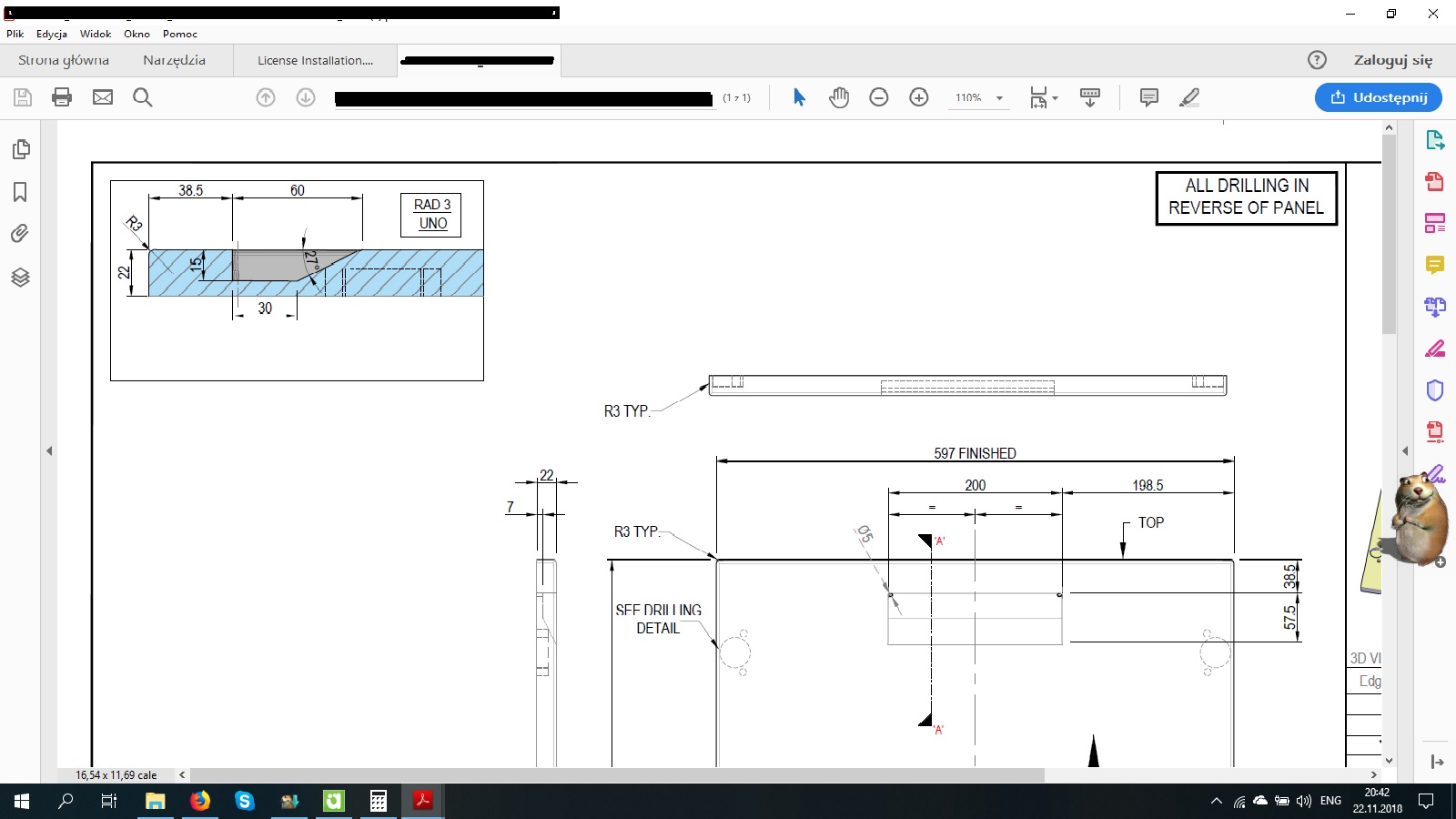Open Combine files tool in right pane
The image size is (1456, 819).
1435,307
